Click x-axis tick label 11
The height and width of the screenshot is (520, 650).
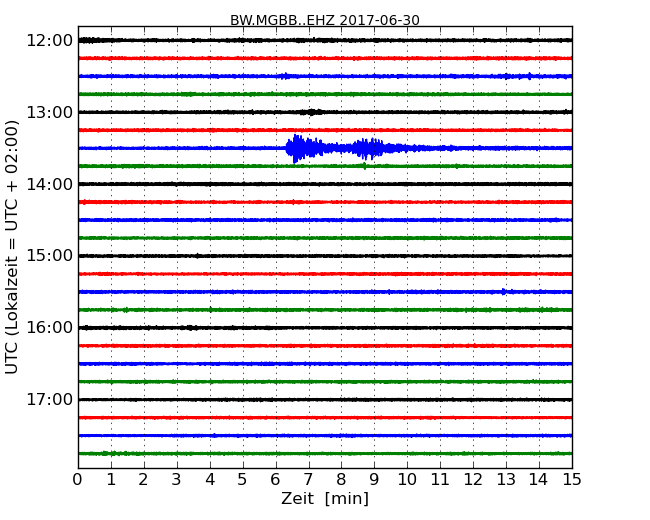[440, 480]
